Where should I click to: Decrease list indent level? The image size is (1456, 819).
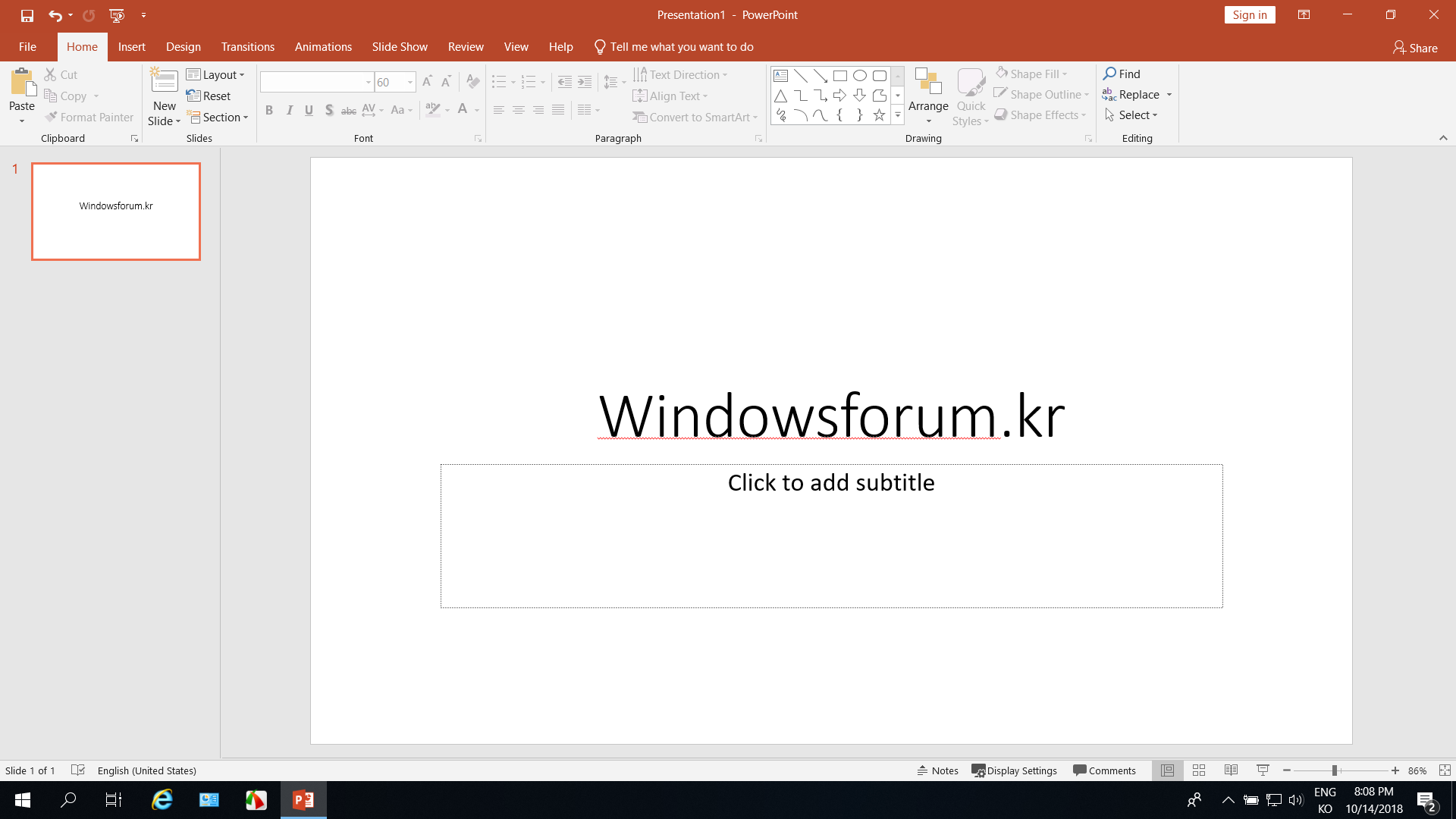point(565,82)
